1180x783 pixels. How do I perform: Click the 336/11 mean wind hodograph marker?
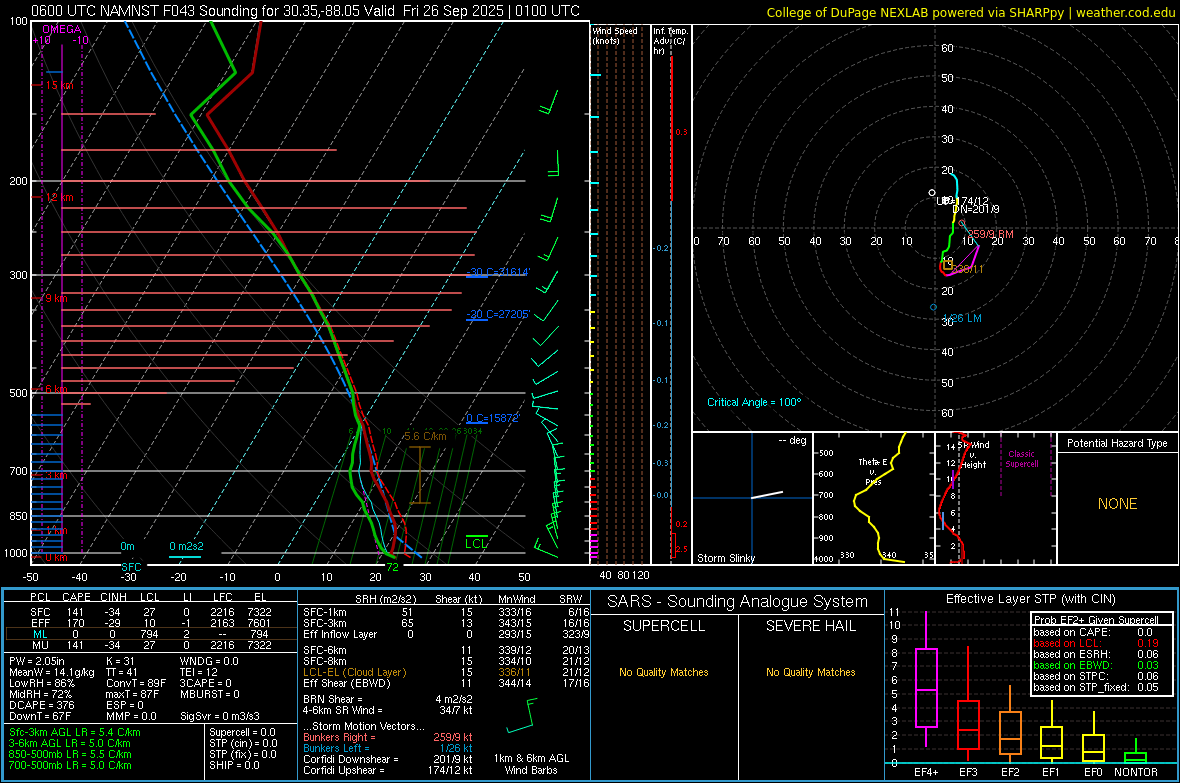967,269
